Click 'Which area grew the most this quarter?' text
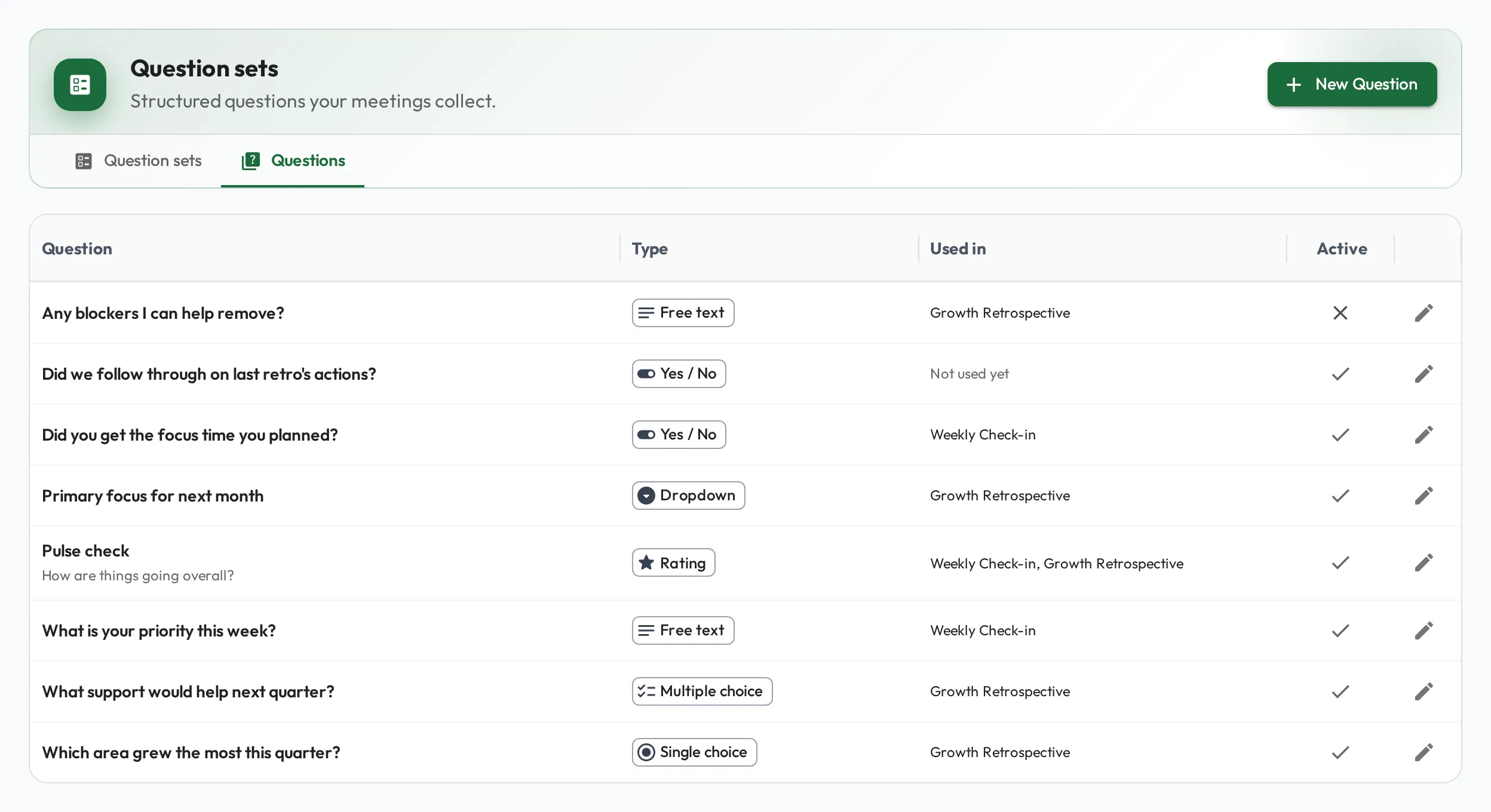The image size is (1491, 812). coord(191,752)
